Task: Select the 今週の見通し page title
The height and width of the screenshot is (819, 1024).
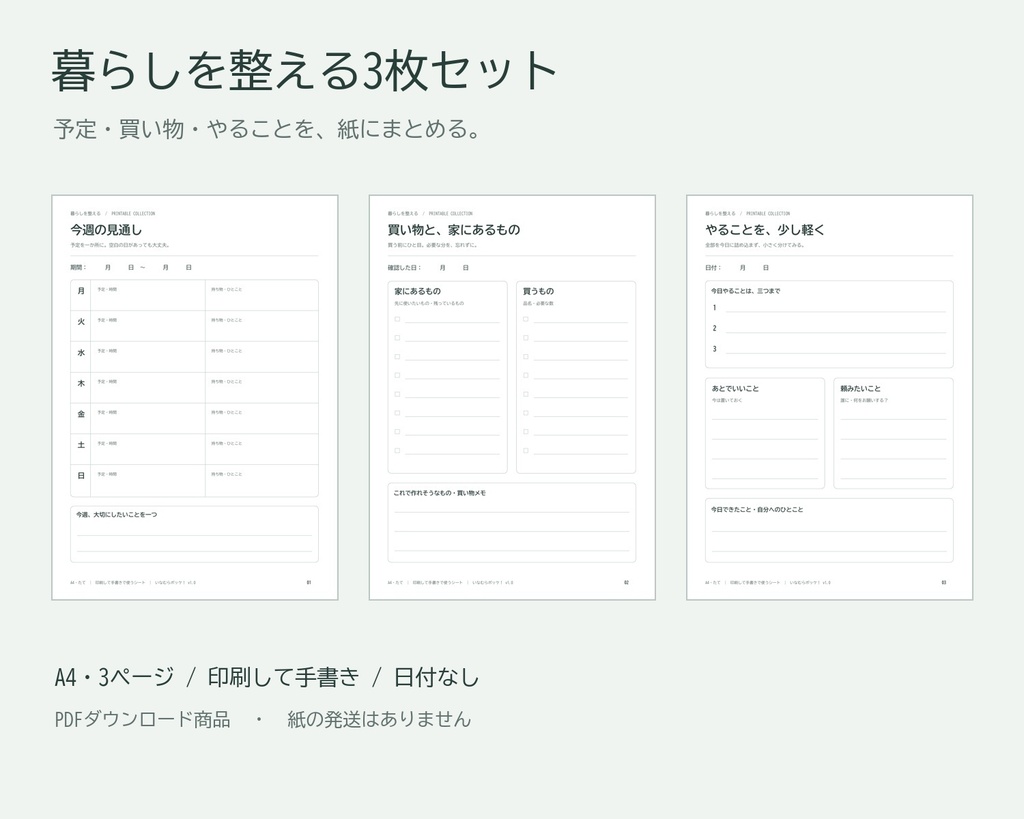Action: pyautogui.click(x=106, y=230)
